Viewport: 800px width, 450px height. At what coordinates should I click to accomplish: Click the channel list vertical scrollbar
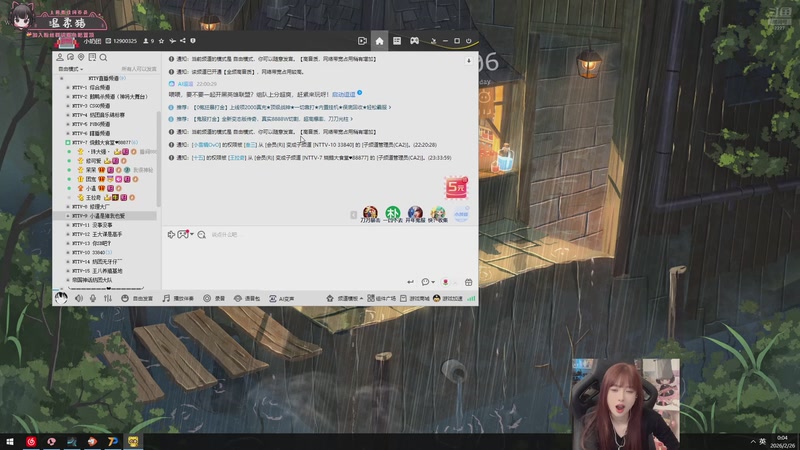[x=159, y=158]
